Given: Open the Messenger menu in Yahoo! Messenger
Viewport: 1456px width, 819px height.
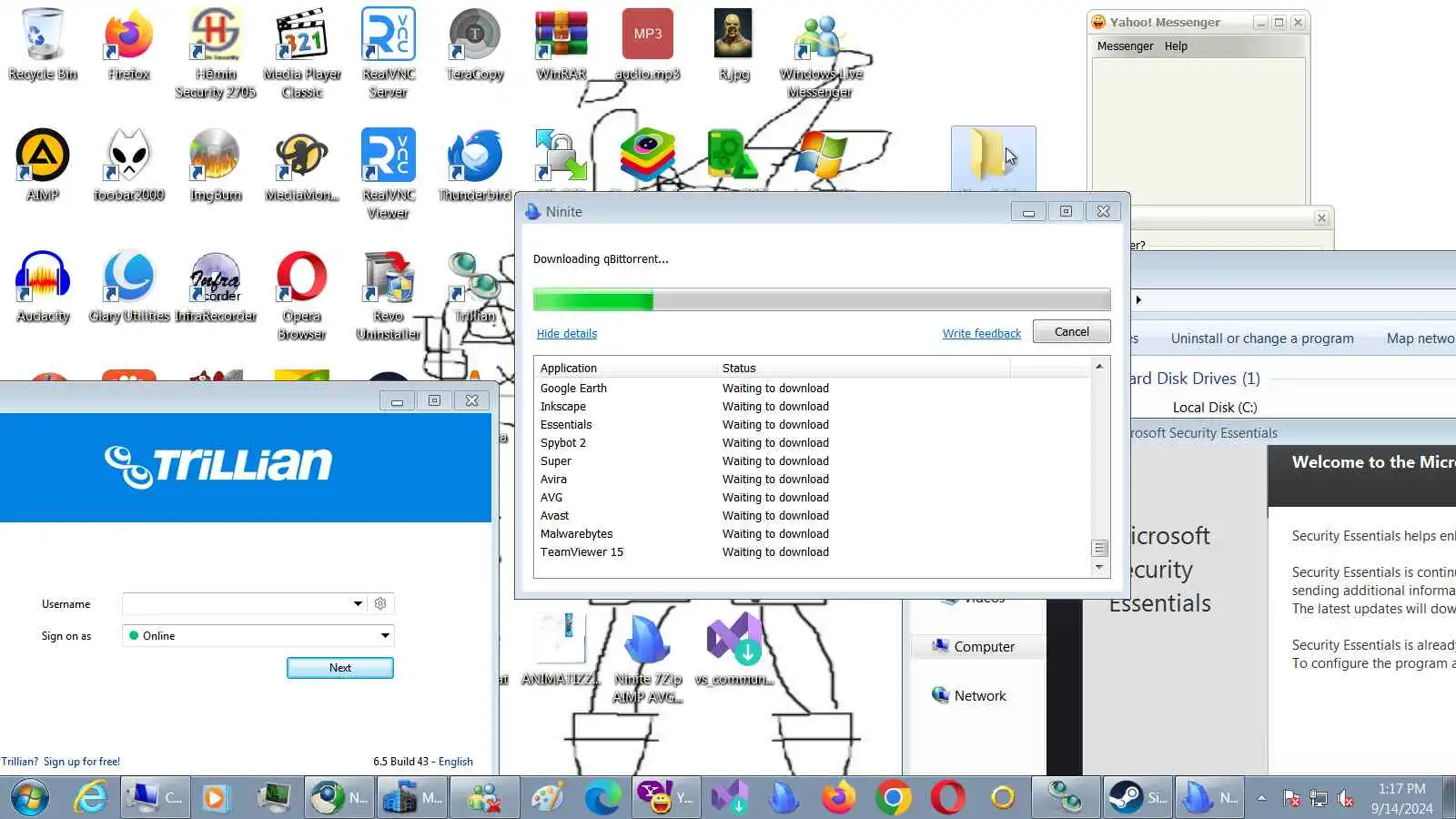Looking at the screenshot, I should (1125, 46).
